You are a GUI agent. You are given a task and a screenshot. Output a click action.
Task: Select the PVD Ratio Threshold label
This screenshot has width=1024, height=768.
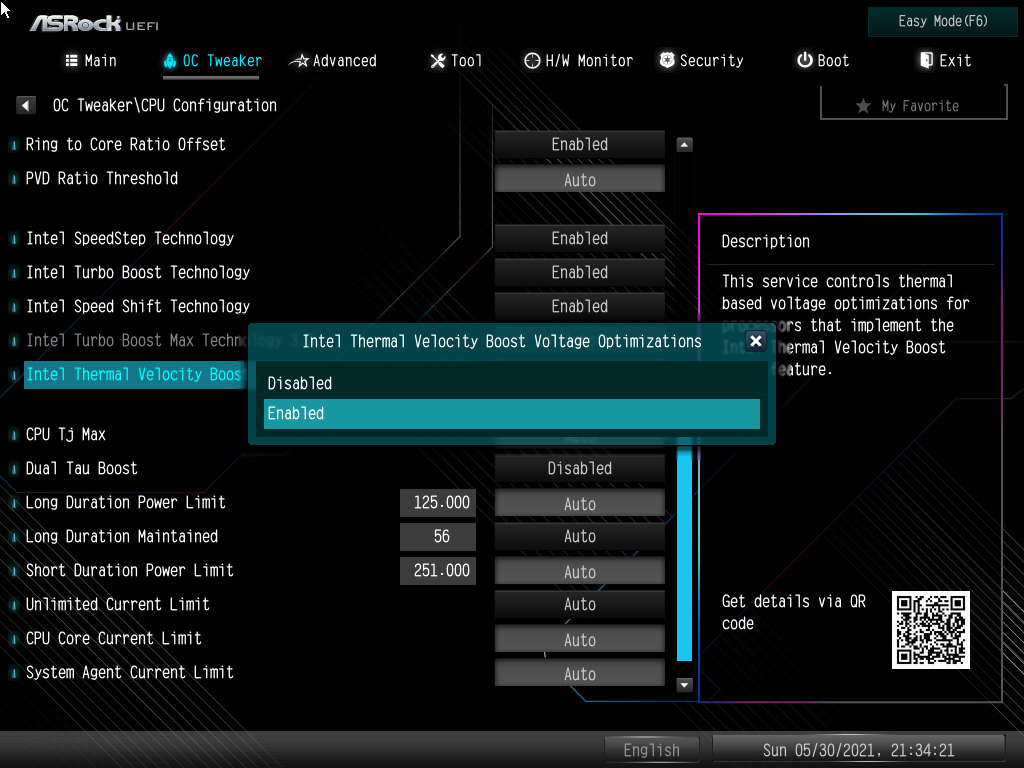[101, 178]
